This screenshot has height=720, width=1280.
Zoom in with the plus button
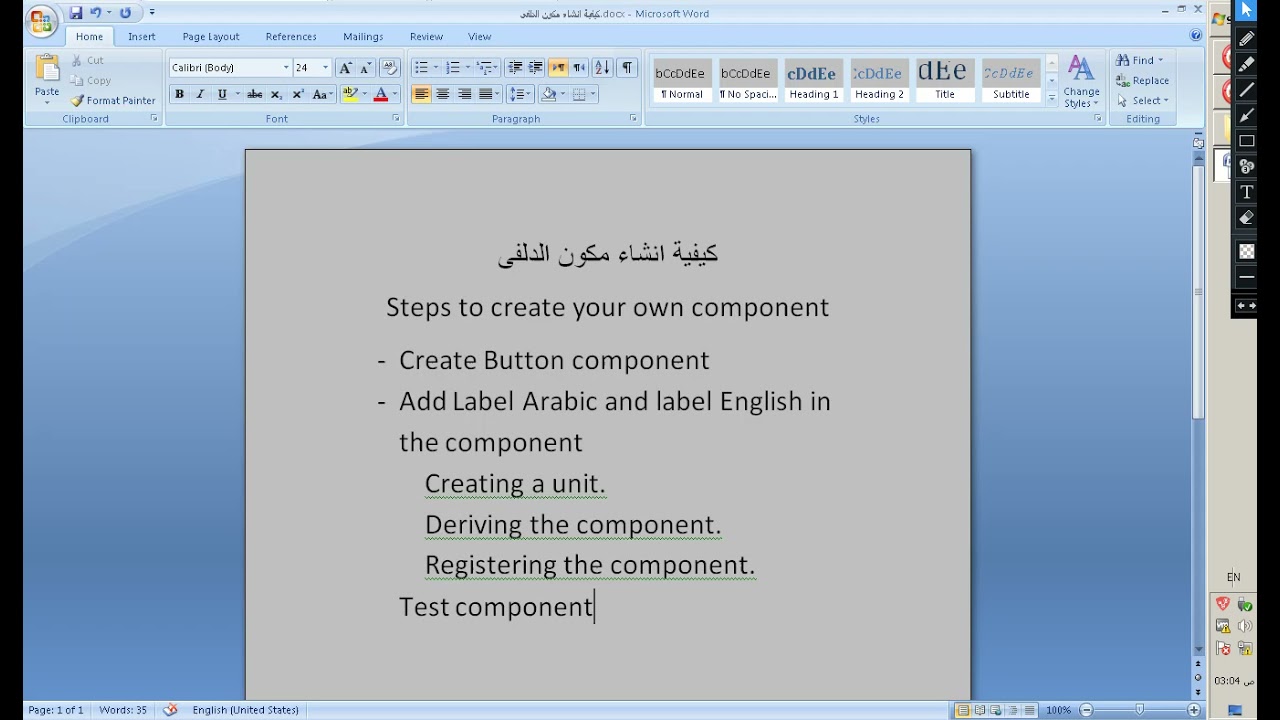point(1194,710)
